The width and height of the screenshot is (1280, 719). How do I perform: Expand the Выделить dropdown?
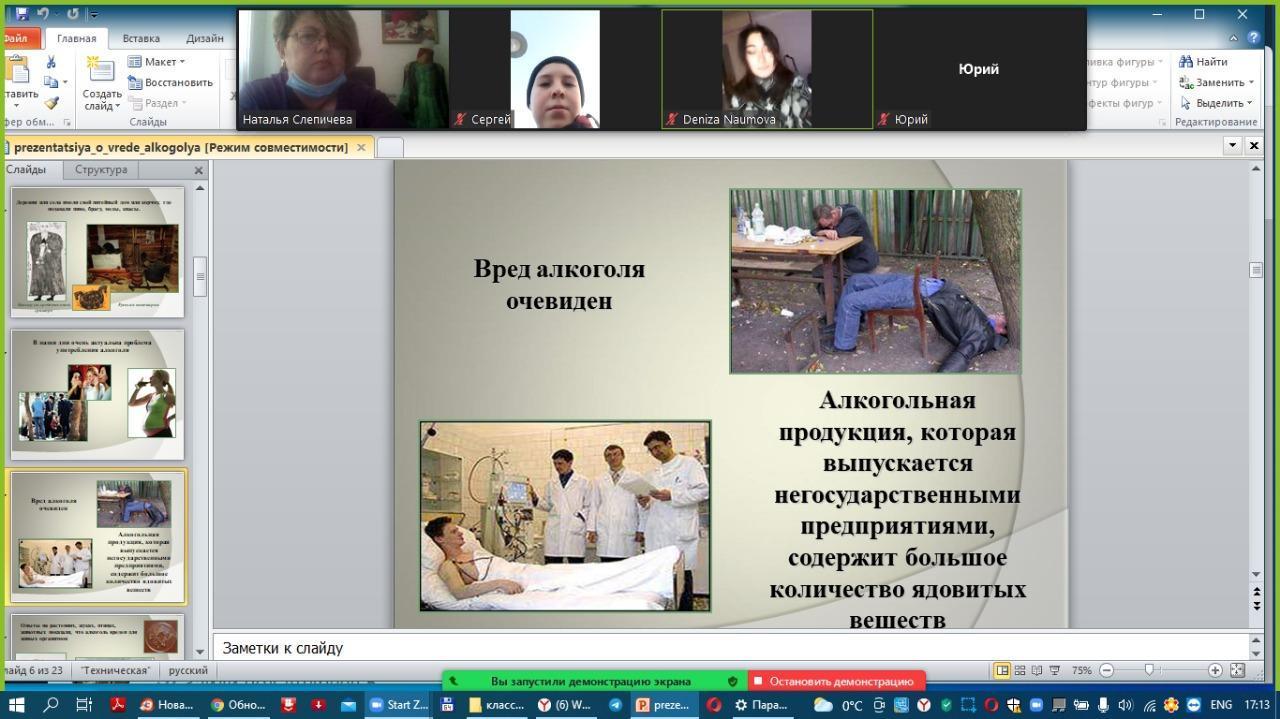pyautogui.click(x=1217, y=103)
